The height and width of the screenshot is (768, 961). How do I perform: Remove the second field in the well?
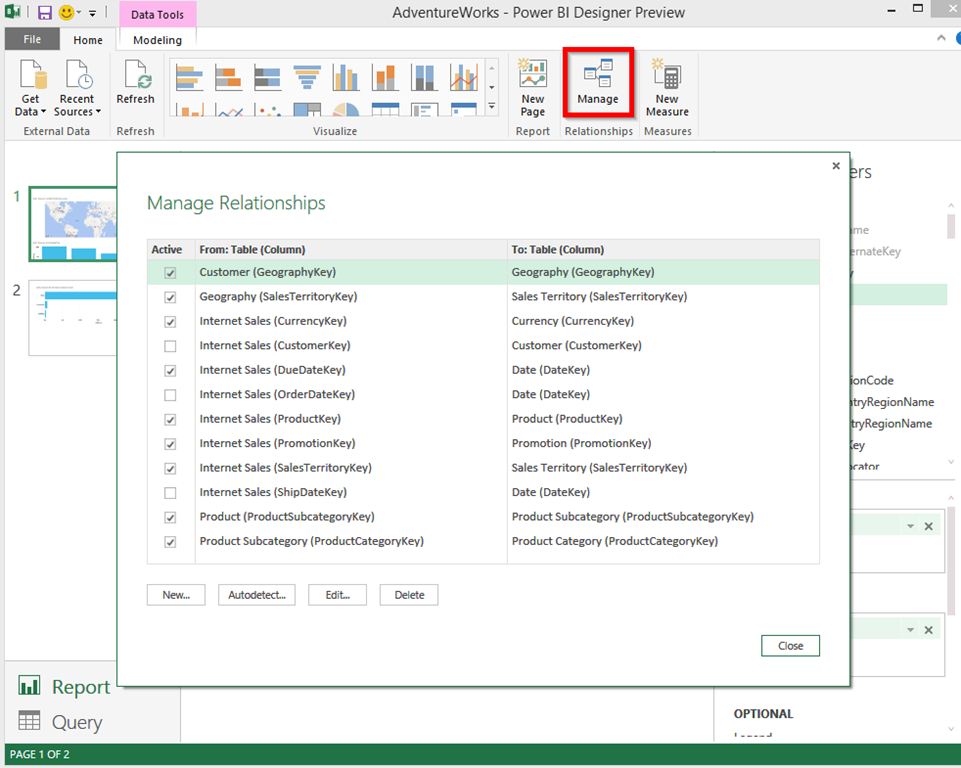pyautogui.click(x=929, y=629)
